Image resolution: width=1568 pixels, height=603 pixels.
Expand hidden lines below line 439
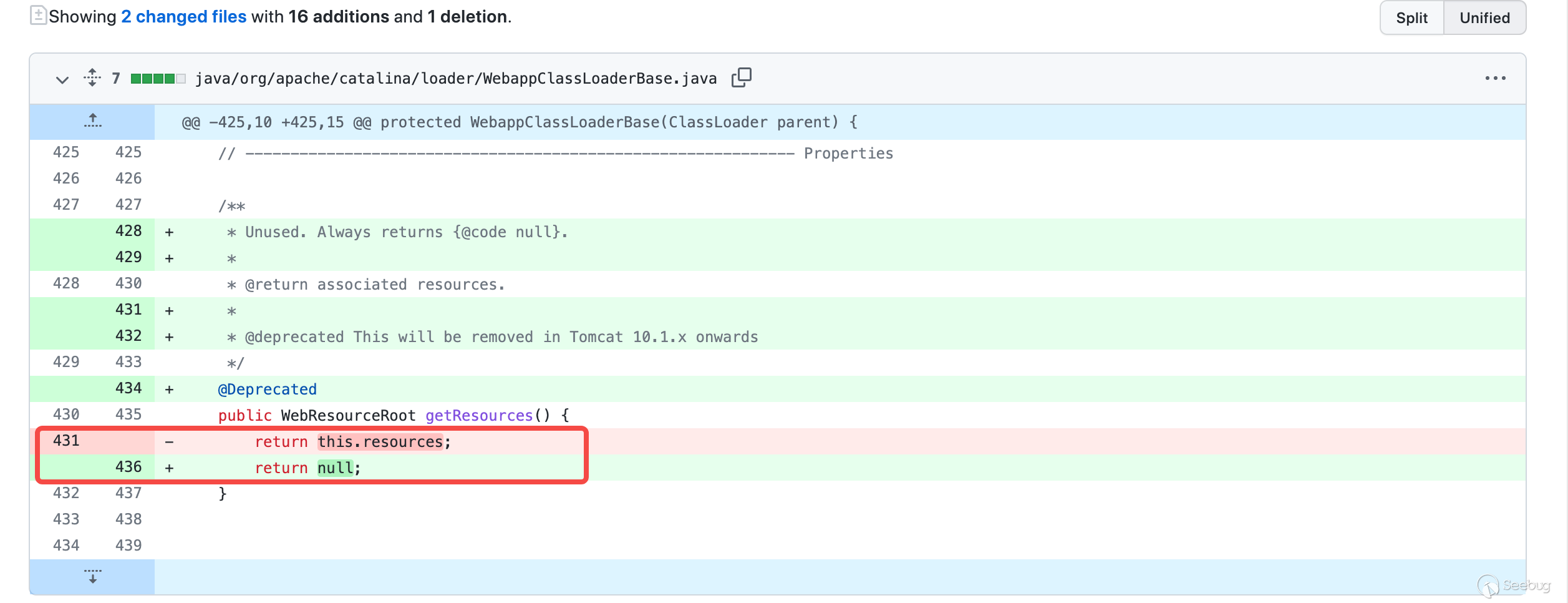coord(92,576)
